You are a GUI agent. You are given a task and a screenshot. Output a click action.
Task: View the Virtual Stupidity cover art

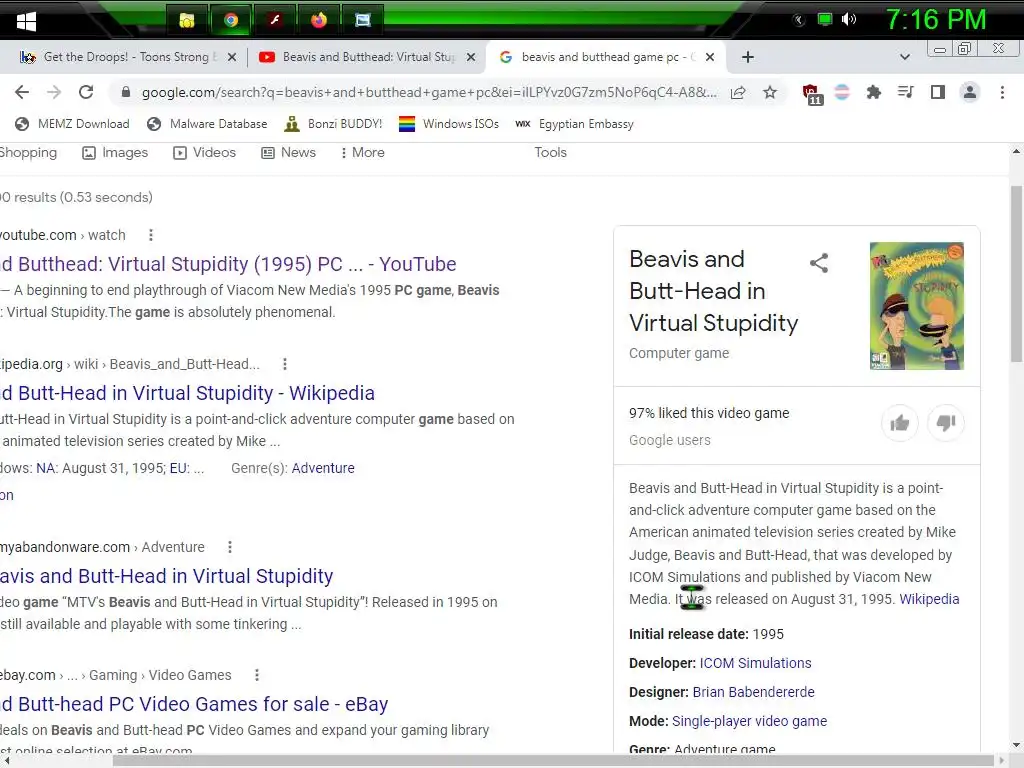pyautogui.click(x=916, y=306)
